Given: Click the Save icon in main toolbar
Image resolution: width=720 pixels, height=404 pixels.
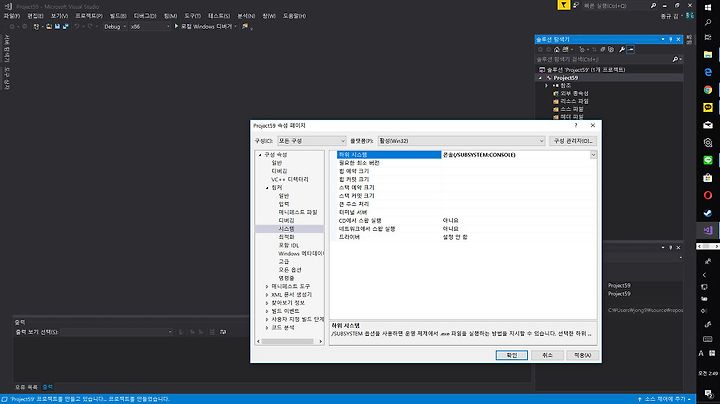Looking at the screenshot, I should click(57, 27).
